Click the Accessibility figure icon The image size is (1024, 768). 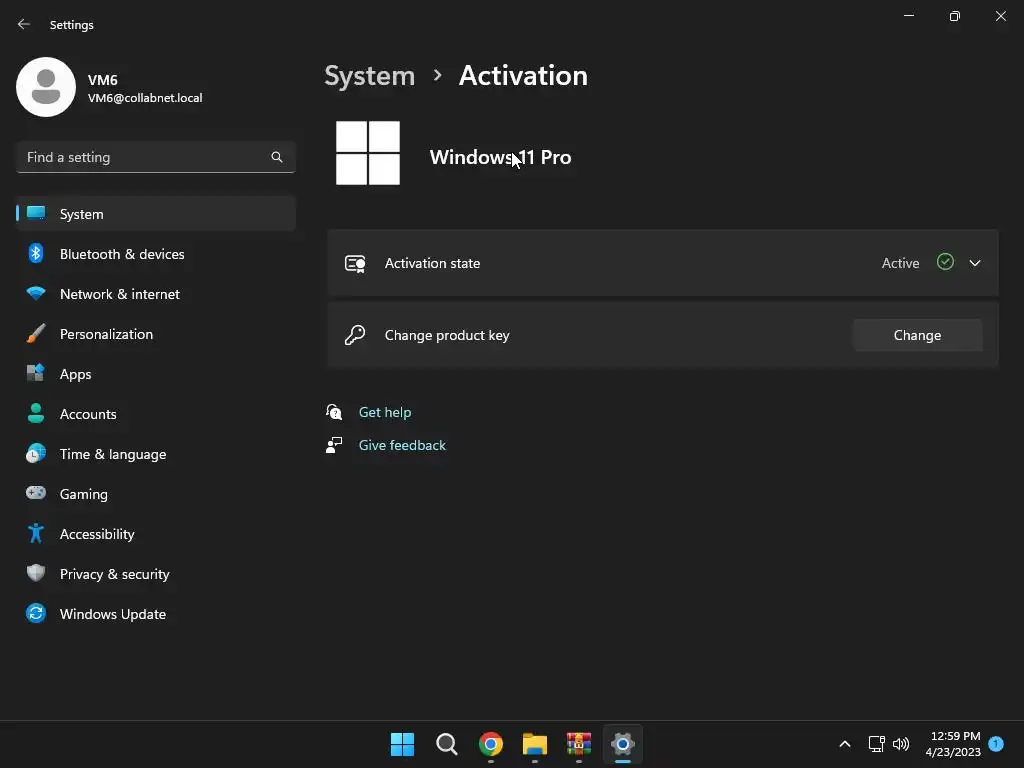[x=36, y=534]
